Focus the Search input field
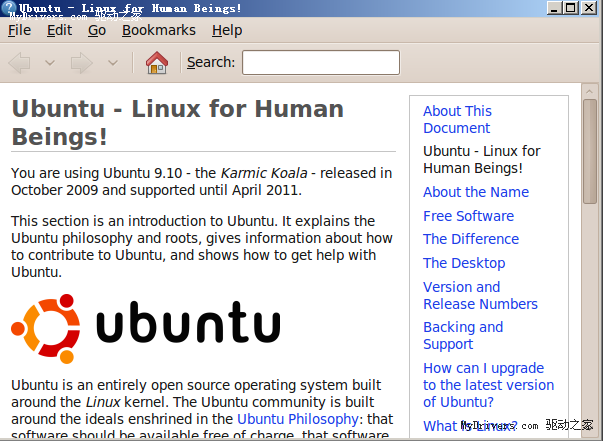 pos(321,62)
